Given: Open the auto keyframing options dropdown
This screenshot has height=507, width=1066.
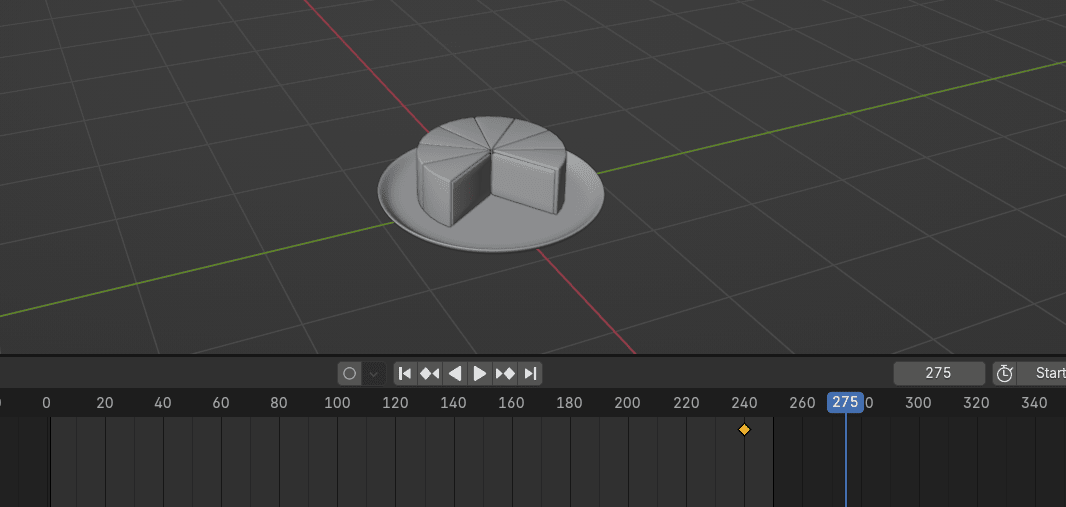Looking at the screenshot, I should pos(374,374).
